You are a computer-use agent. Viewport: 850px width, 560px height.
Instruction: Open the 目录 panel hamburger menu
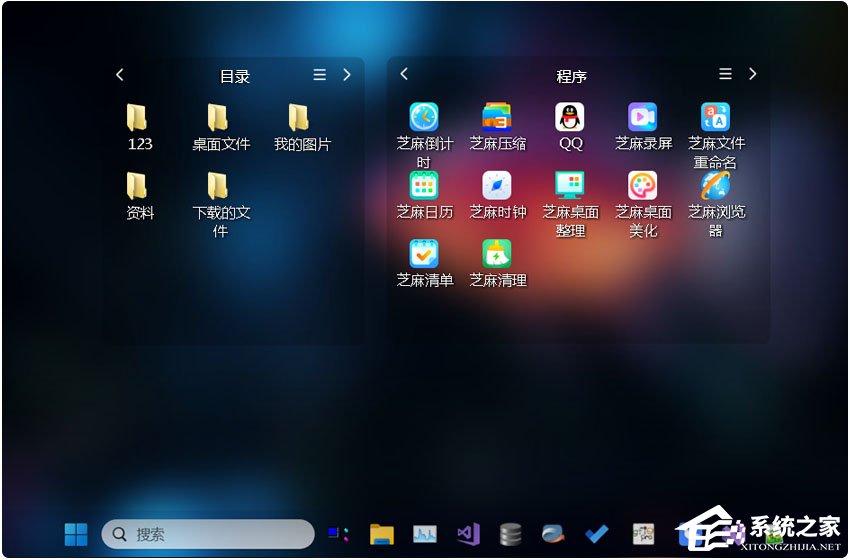pos(320,74)
